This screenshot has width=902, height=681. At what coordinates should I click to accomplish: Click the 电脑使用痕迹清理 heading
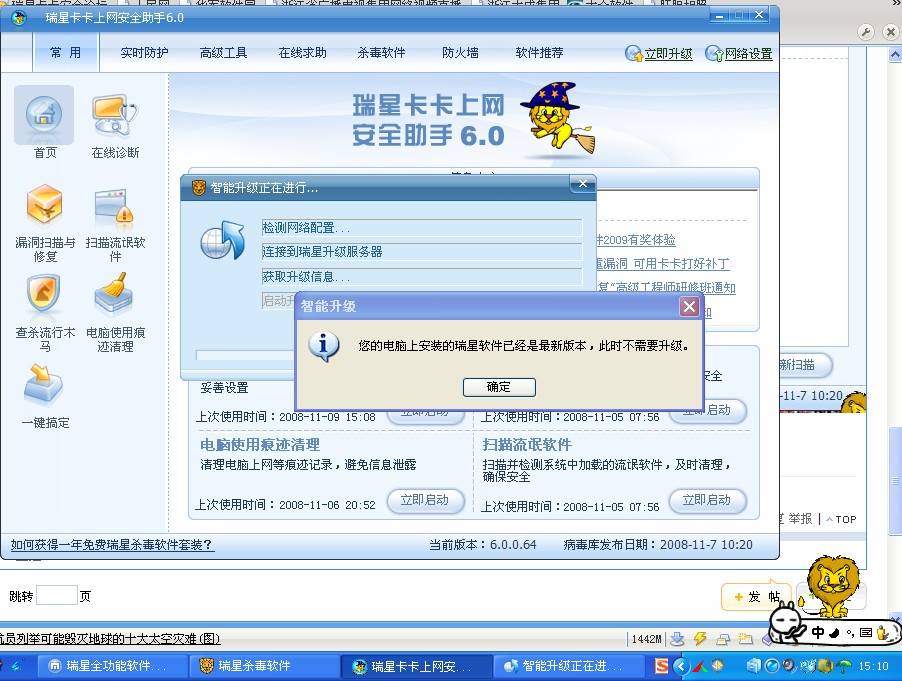pyautogui.click(x=259, y=445)
